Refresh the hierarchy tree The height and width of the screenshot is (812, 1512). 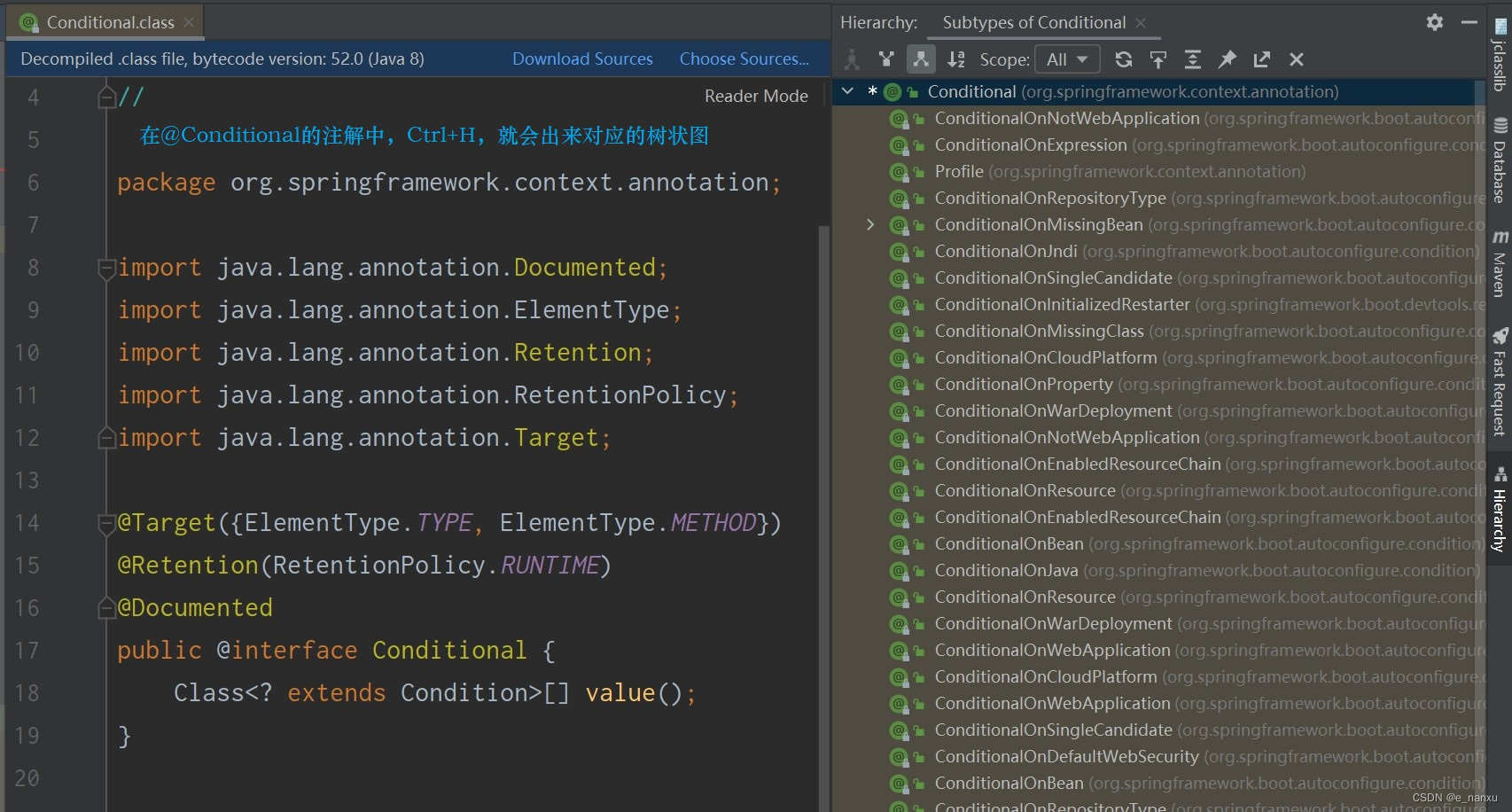click(x=1124, y=59)
